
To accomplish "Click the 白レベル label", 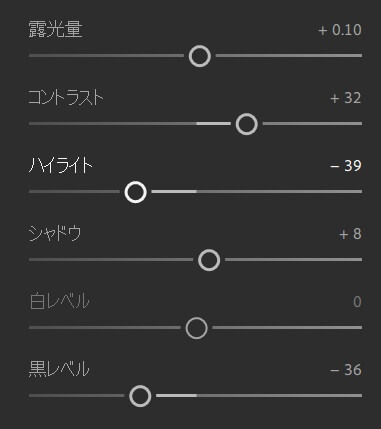I will point(59,301).
